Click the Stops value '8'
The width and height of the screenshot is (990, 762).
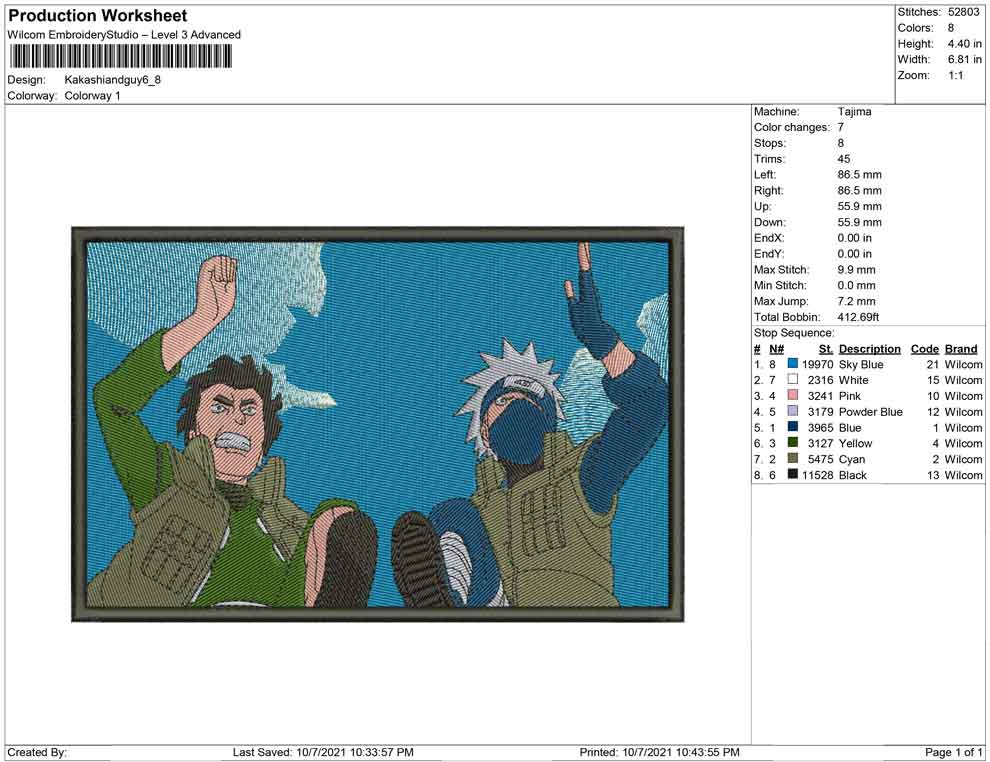click(840, 143)
